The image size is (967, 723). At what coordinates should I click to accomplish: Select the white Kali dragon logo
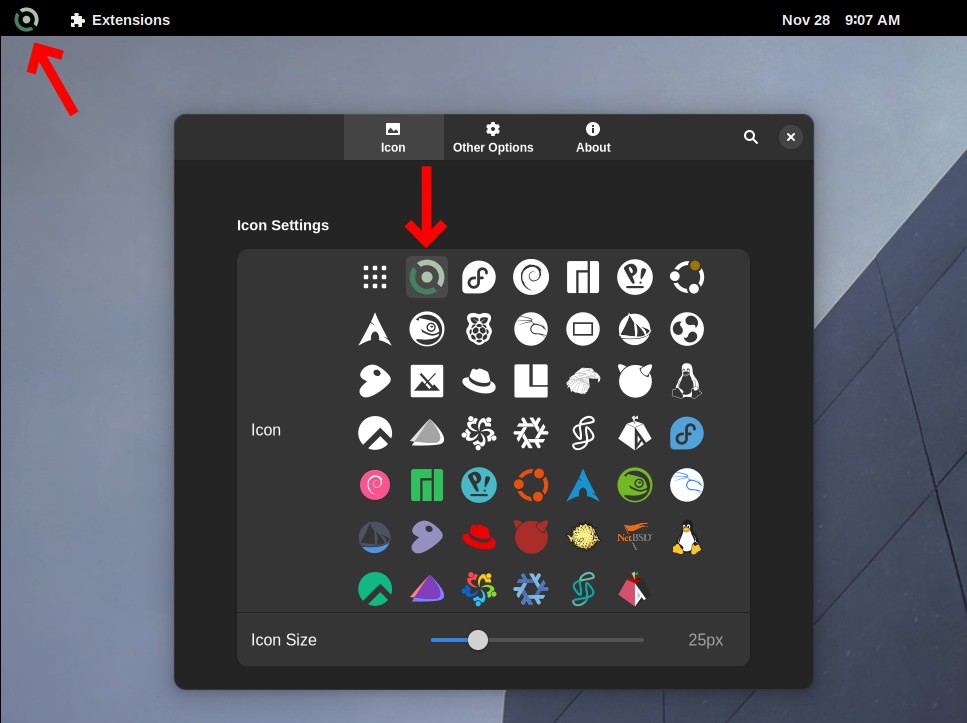pyautogui.click(x=531, y=329)
